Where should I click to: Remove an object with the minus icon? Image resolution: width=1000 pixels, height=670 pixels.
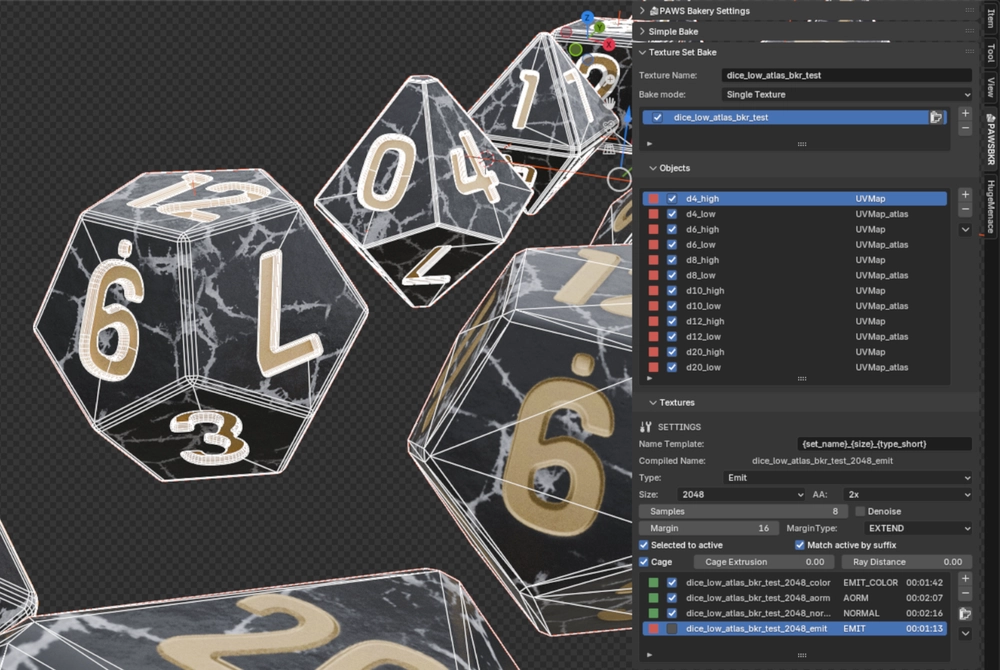point(965,210)
